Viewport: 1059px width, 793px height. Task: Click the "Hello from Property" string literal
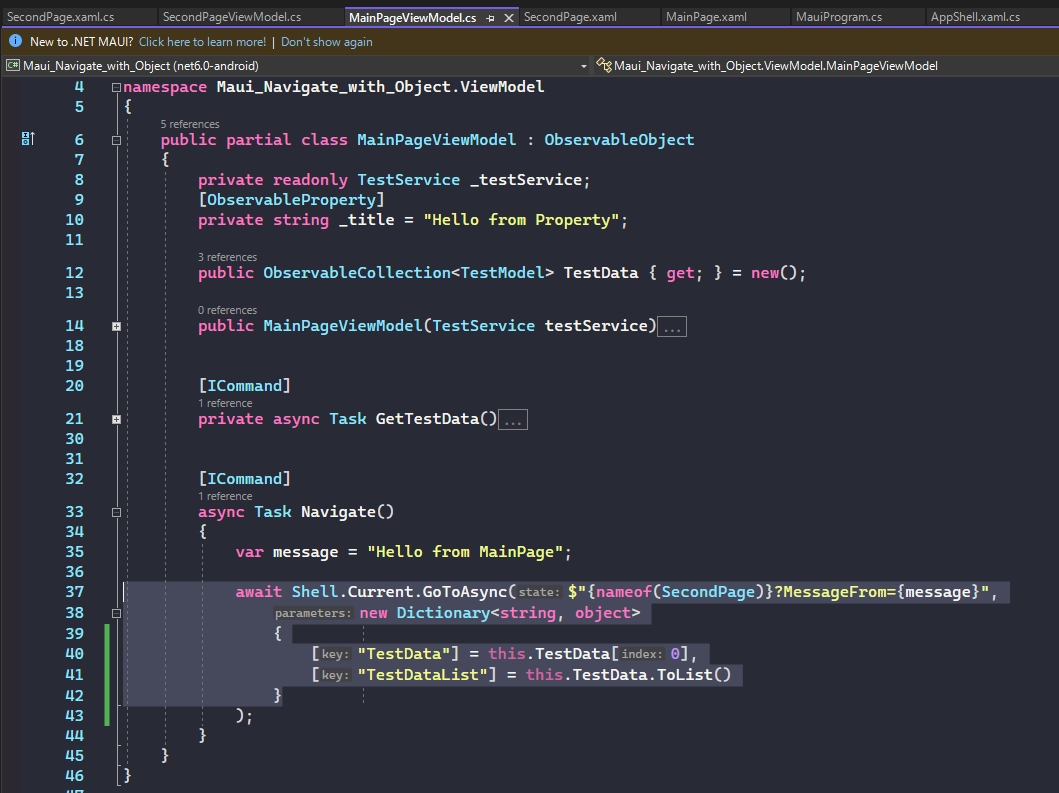[521, 220]
